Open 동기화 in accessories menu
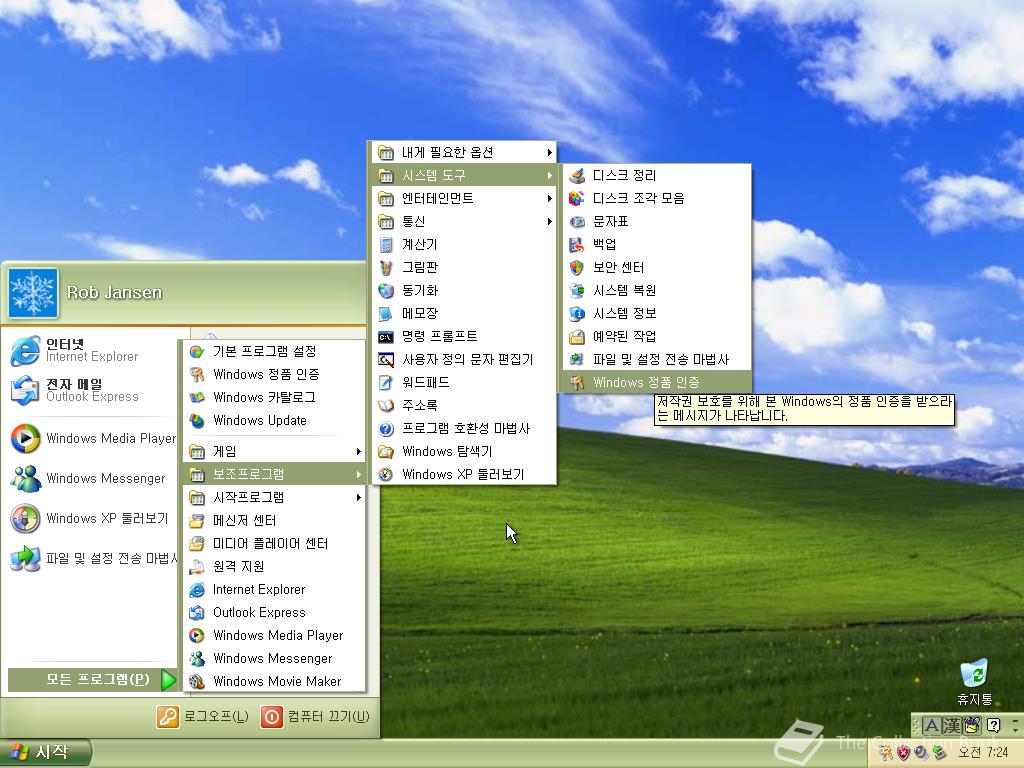 point(464,290)
